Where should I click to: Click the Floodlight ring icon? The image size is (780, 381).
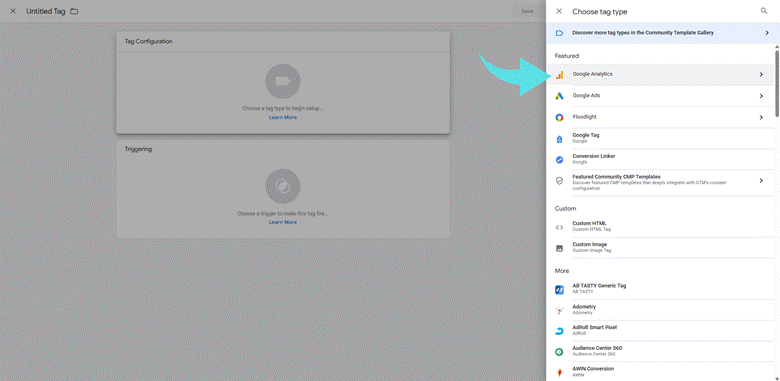[x=559, y=117]
